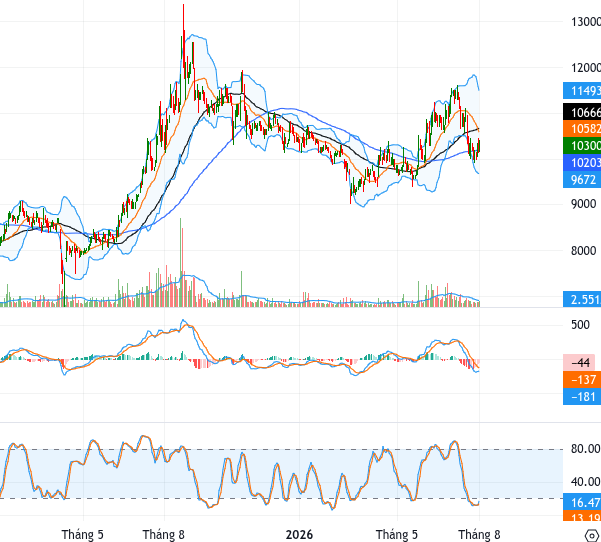601x542 pixels.
Task: Select the pink -44 histogram value label
Action: 579,362
